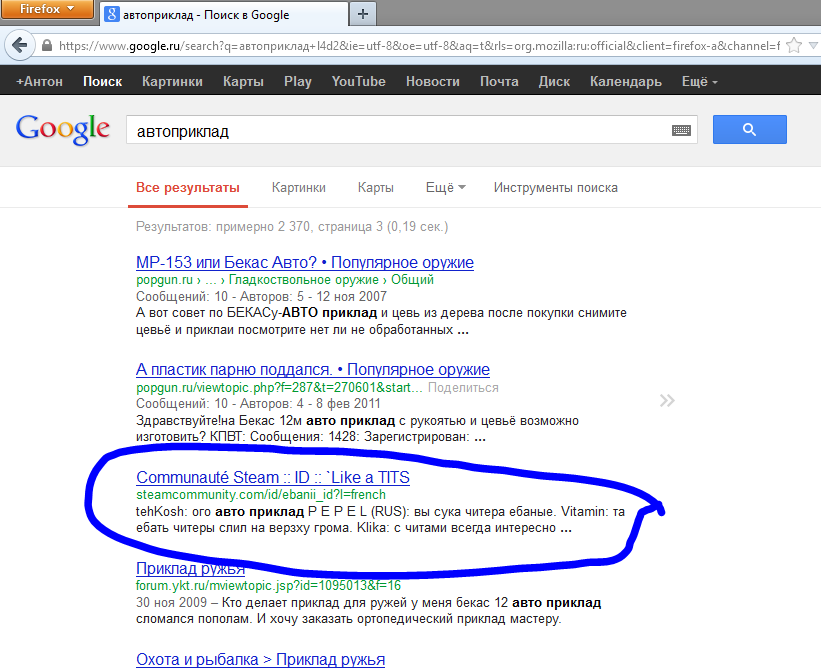Open the on-screen keyboard icon

pos(681,130)
